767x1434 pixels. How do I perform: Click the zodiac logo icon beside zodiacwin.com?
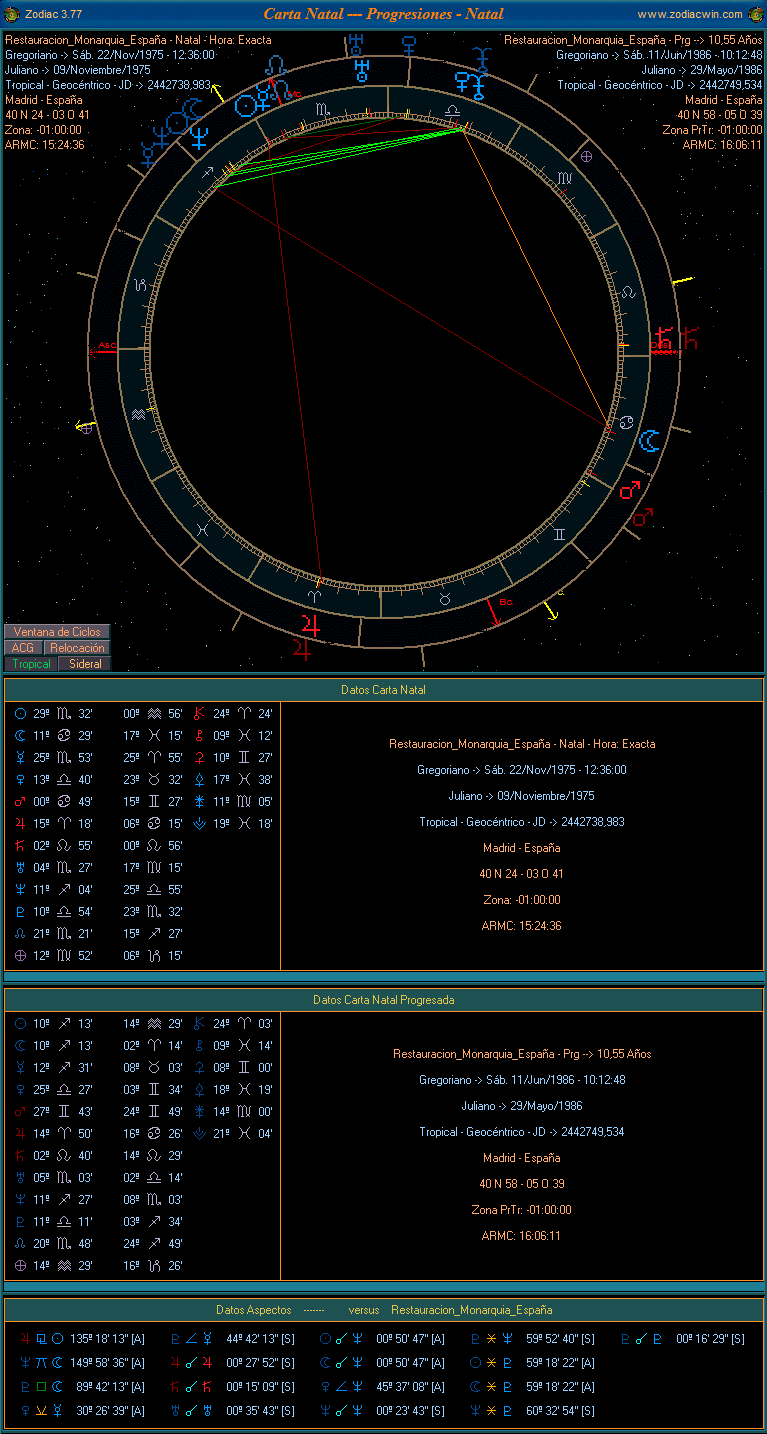click(x=754, y=14)
